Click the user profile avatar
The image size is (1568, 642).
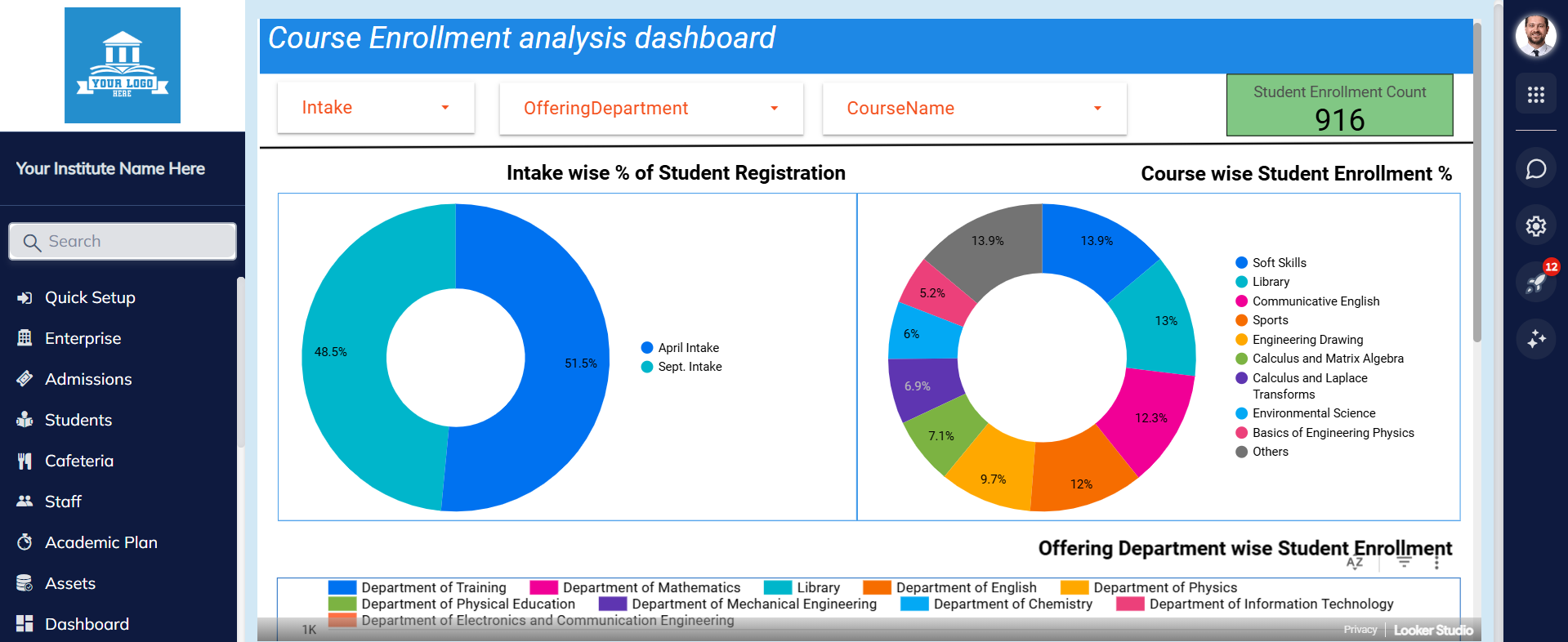(x=1535, y=36)
